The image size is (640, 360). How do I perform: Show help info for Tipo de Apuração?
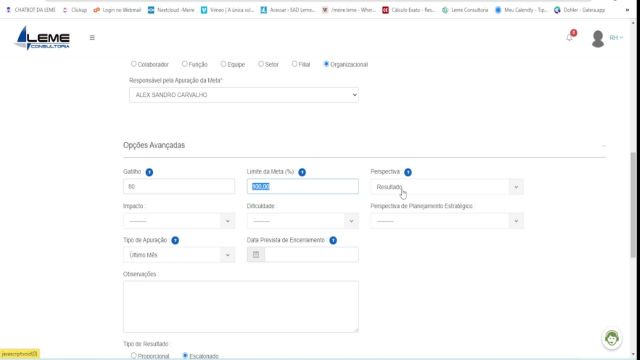coord(175,240)
